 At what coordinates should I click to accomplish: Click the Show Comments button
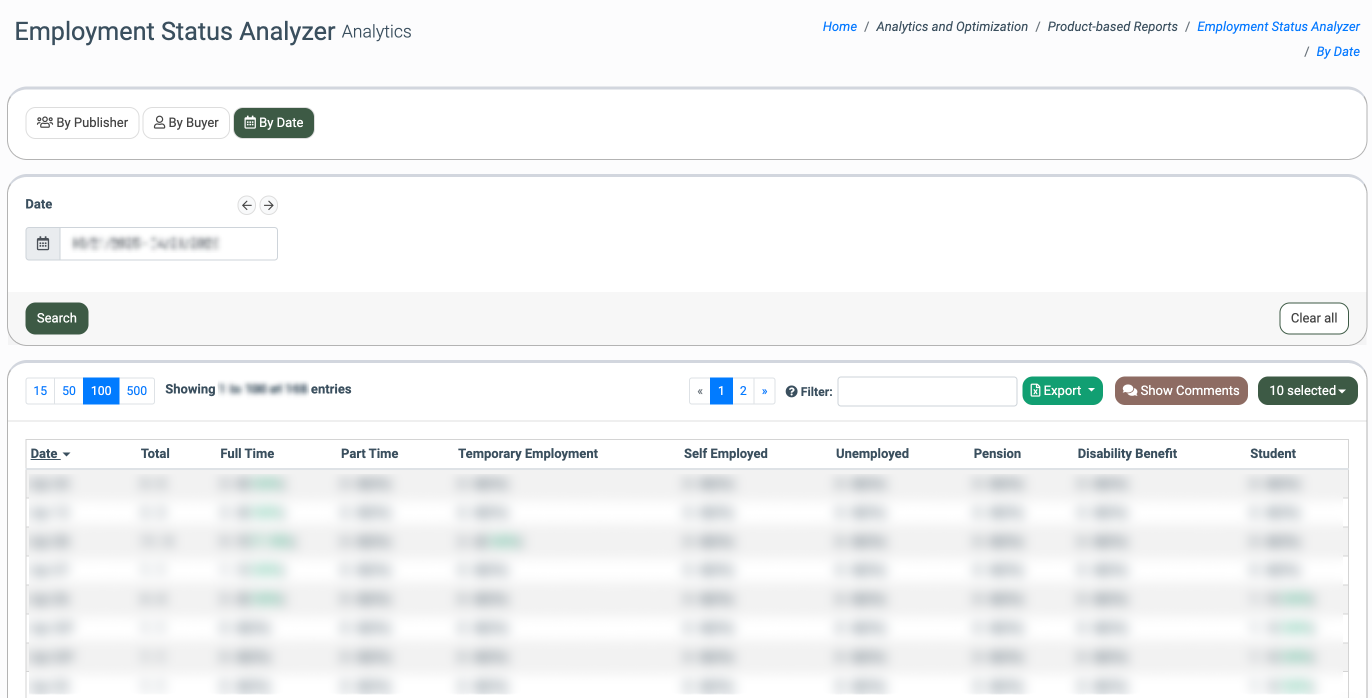(x=1181, y=391)
